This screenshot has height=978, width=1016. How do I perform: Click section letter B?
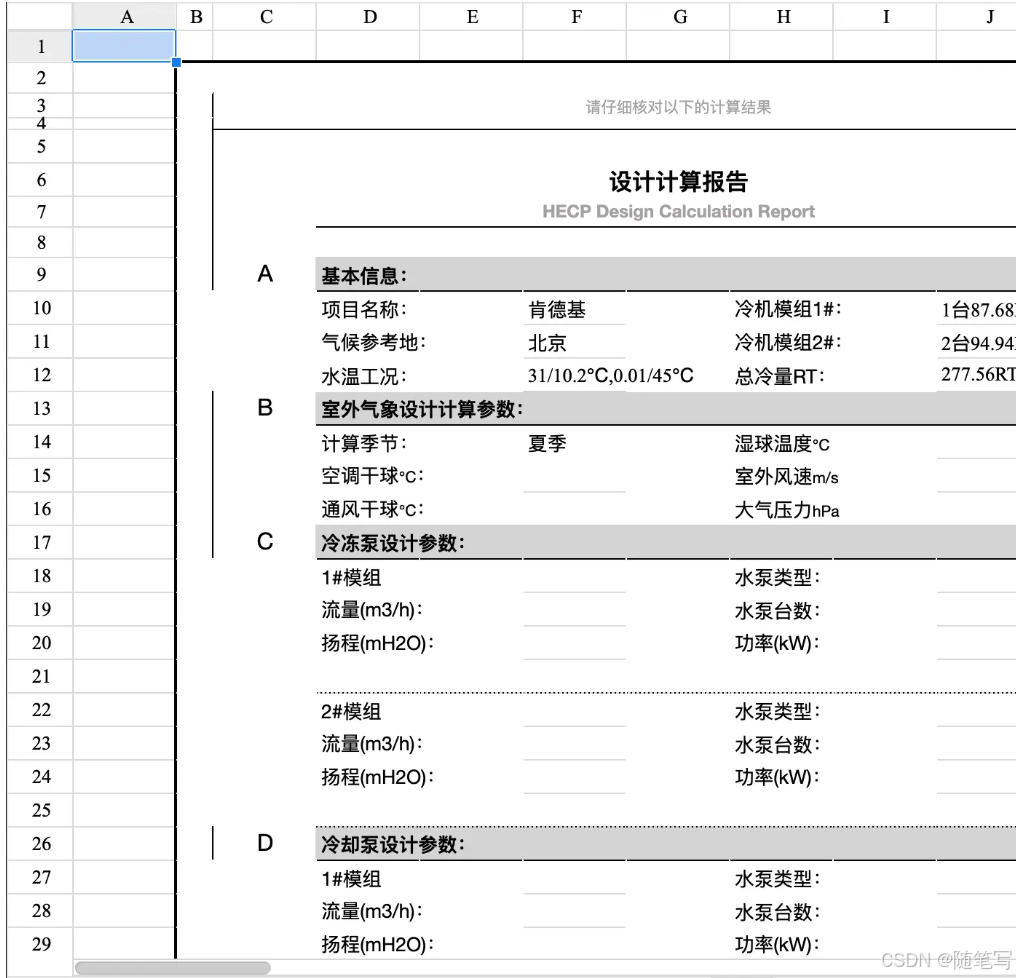tap(265, 408)
